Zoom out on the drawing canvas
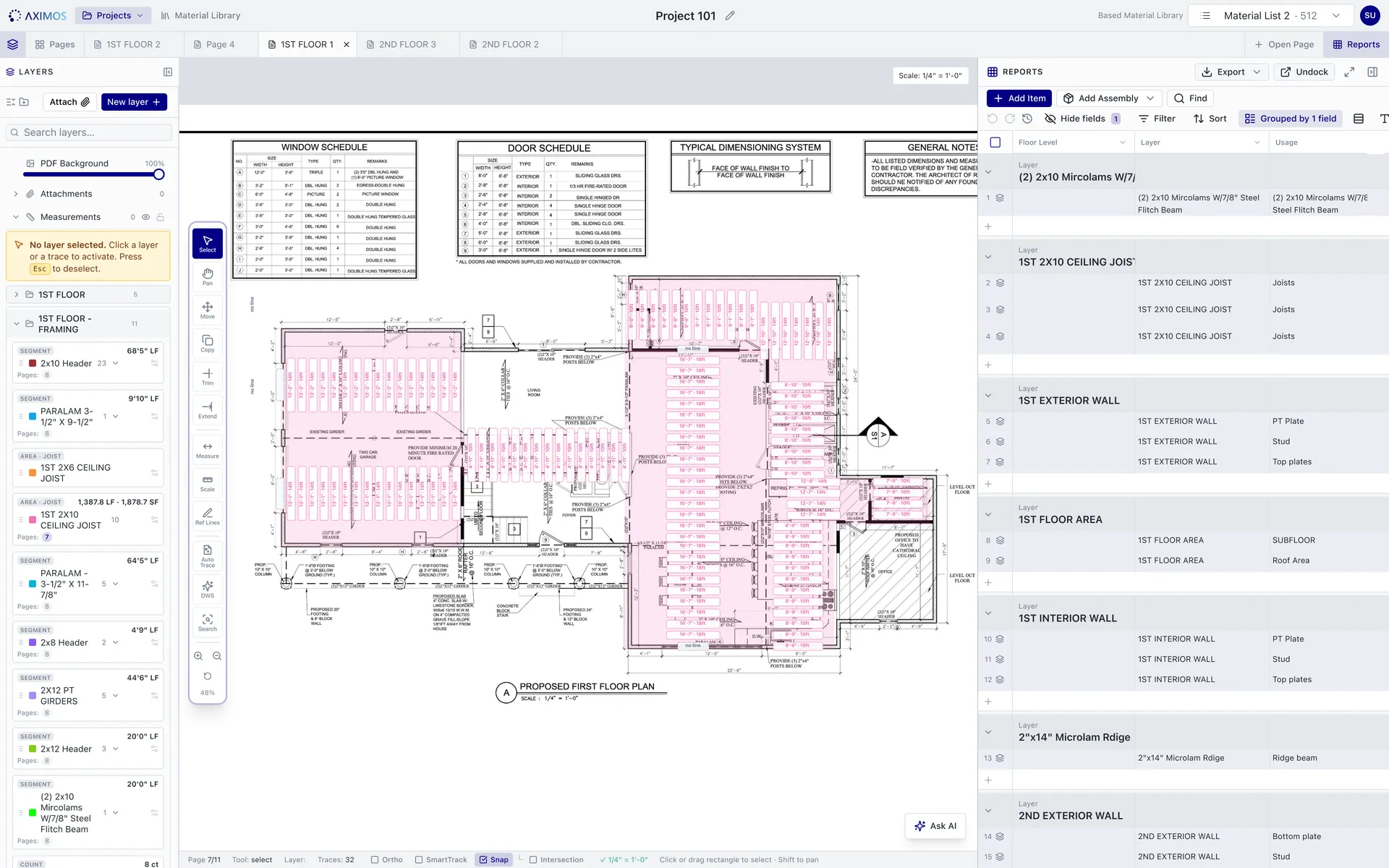Screen dimensions: 1389x868 tap(217, 656)
